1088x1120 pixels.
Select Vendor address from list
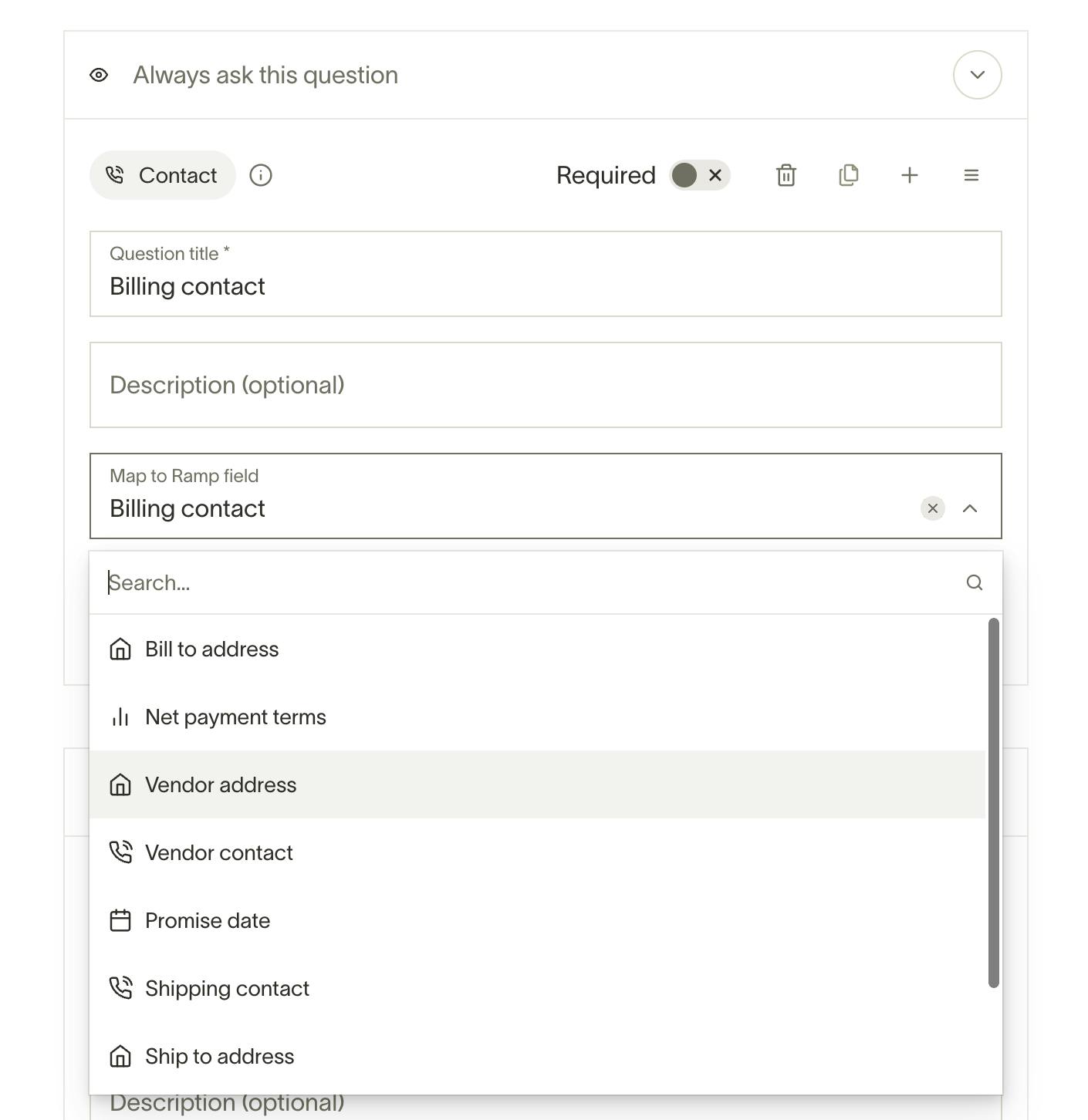coord(221,785)
